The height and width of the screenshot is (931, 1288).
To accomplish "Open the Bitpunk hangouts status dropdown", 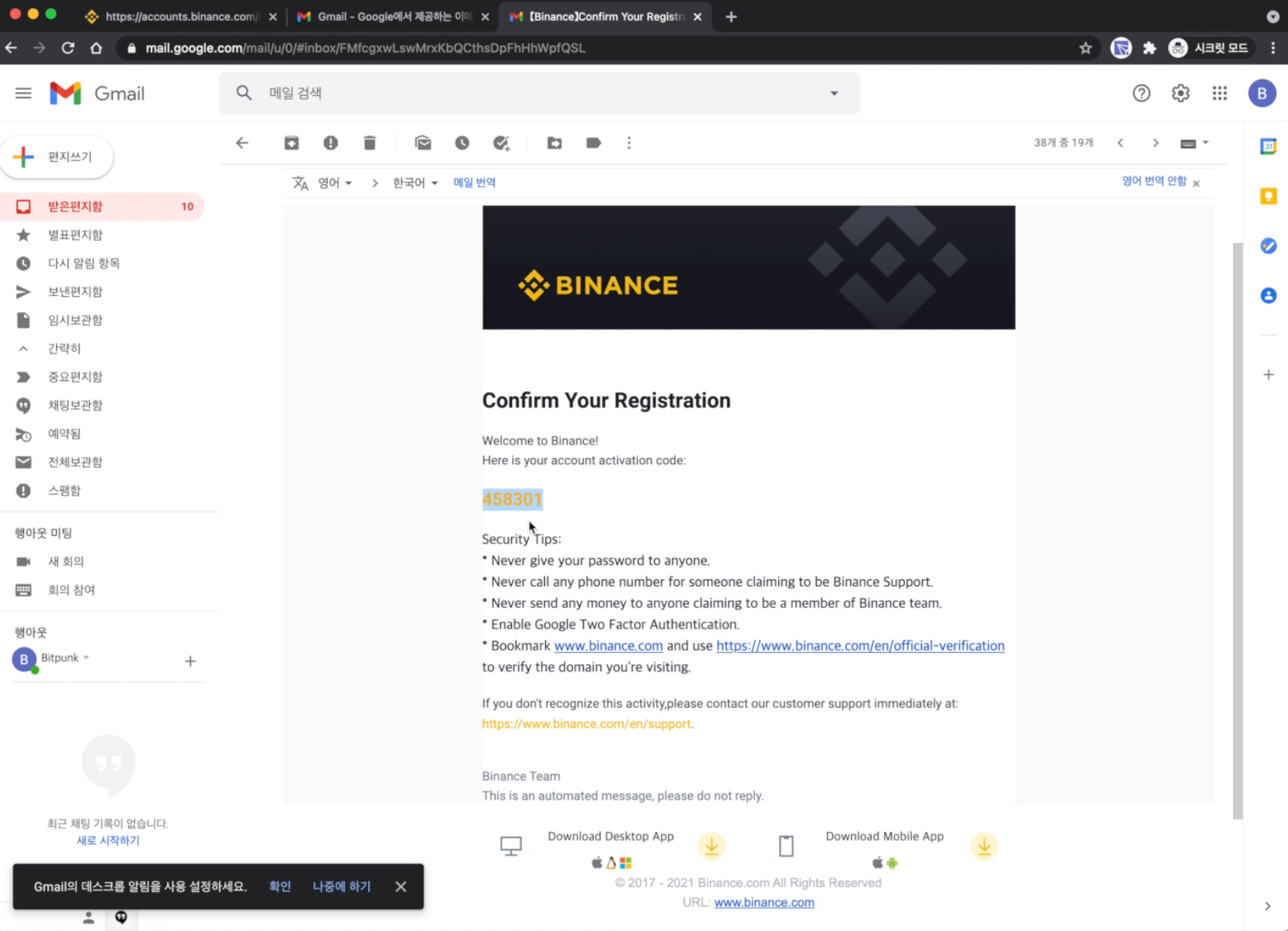I will (65, 657).
